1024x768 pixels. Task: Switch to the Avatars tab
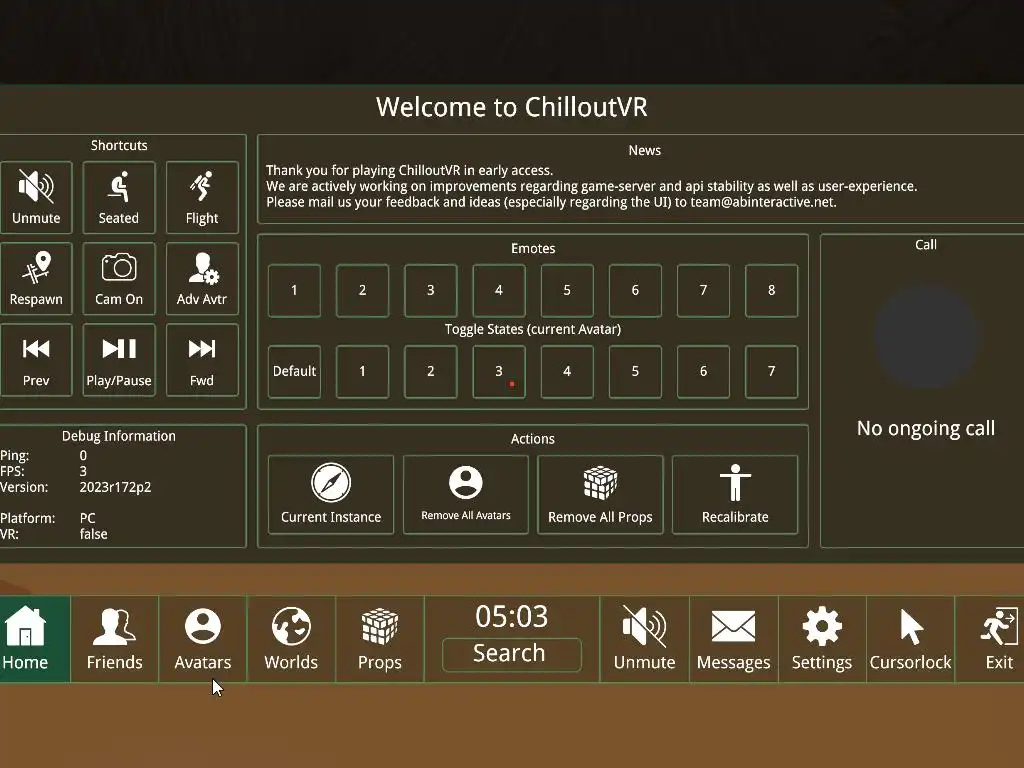202,639
